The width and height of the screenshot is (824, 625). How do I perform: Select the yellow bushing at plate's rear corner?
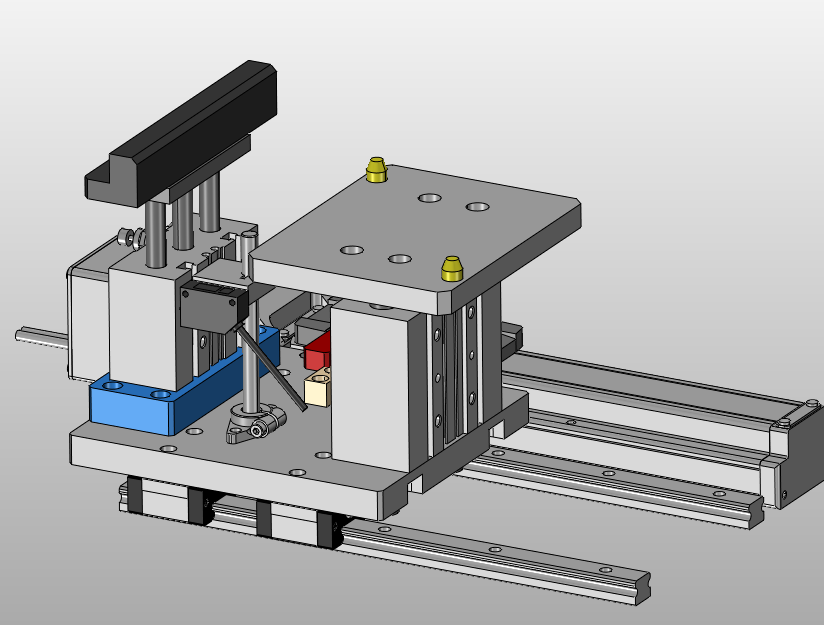pos(376,169)
